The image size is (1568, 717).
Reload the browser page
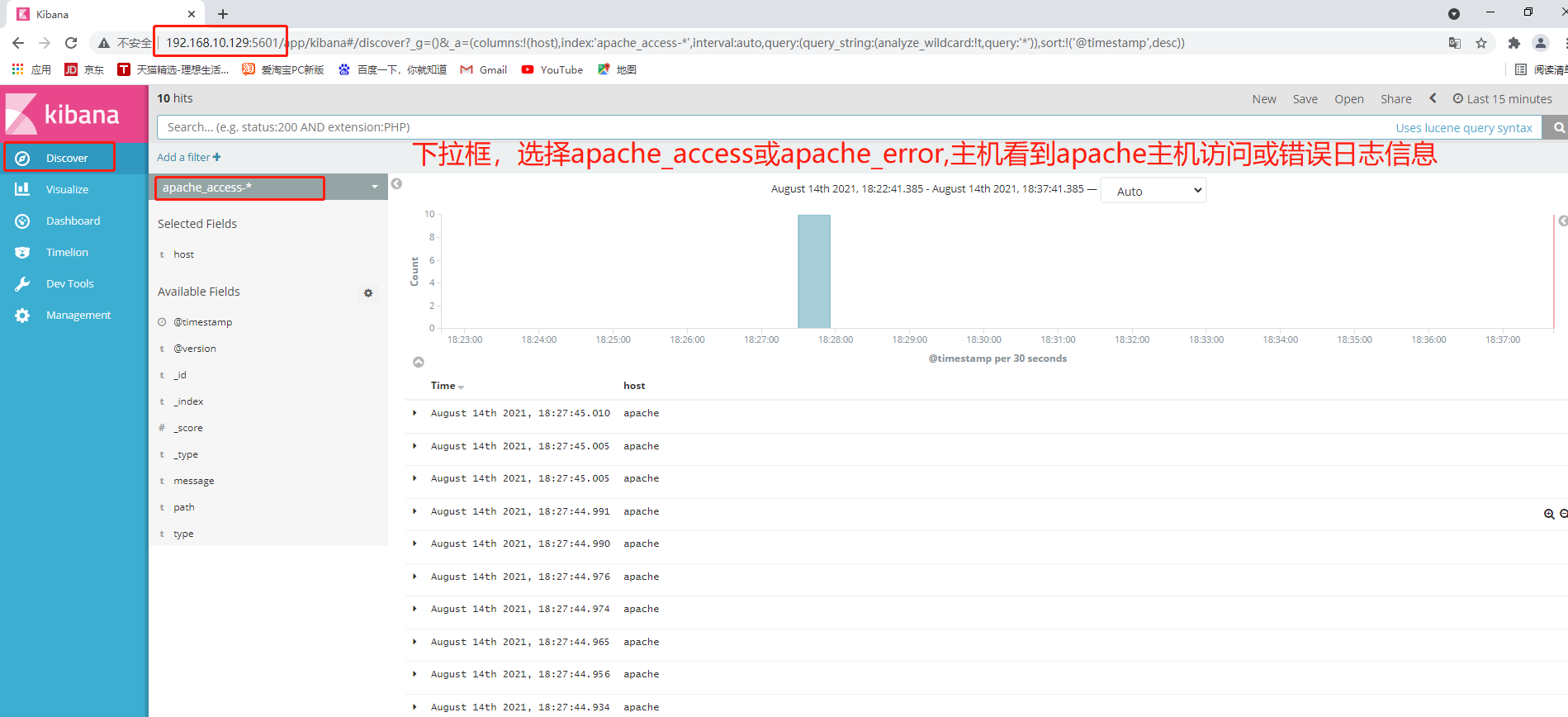coord(71,43)
